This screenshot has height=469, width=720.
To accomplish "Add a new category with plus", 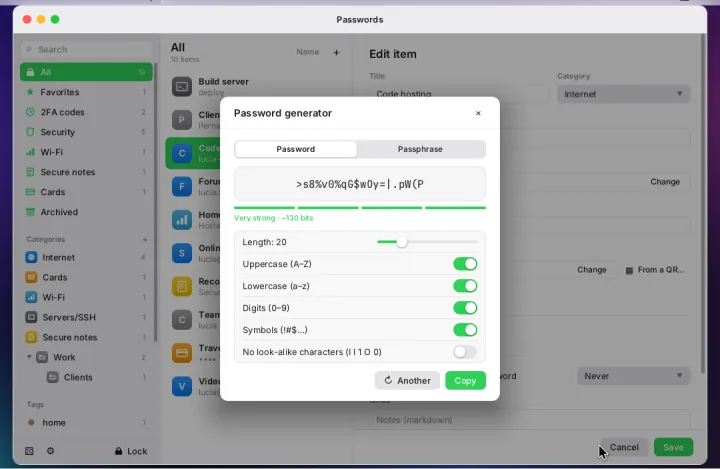I will pyautogui.click(x=145, y=239).
